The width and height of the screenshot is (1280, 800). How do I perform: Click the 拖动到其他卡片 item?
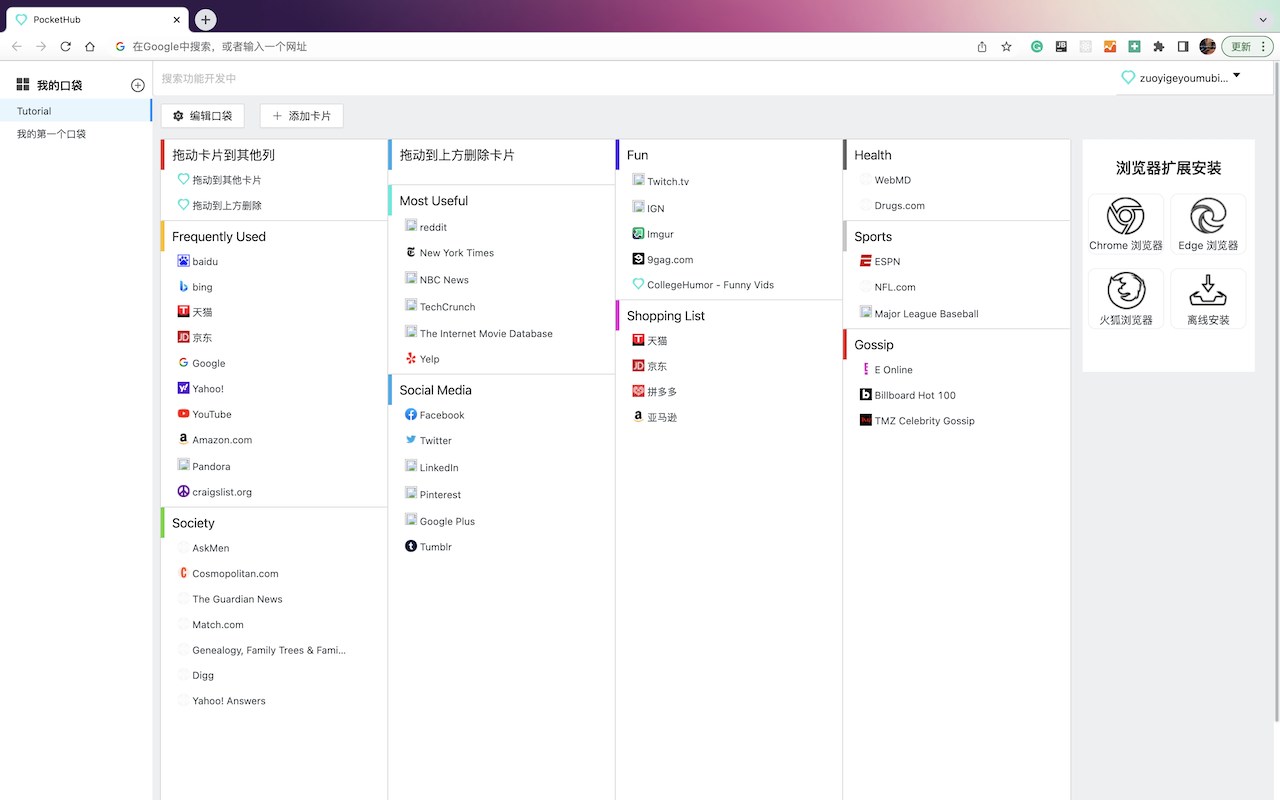tap(227, 180)
